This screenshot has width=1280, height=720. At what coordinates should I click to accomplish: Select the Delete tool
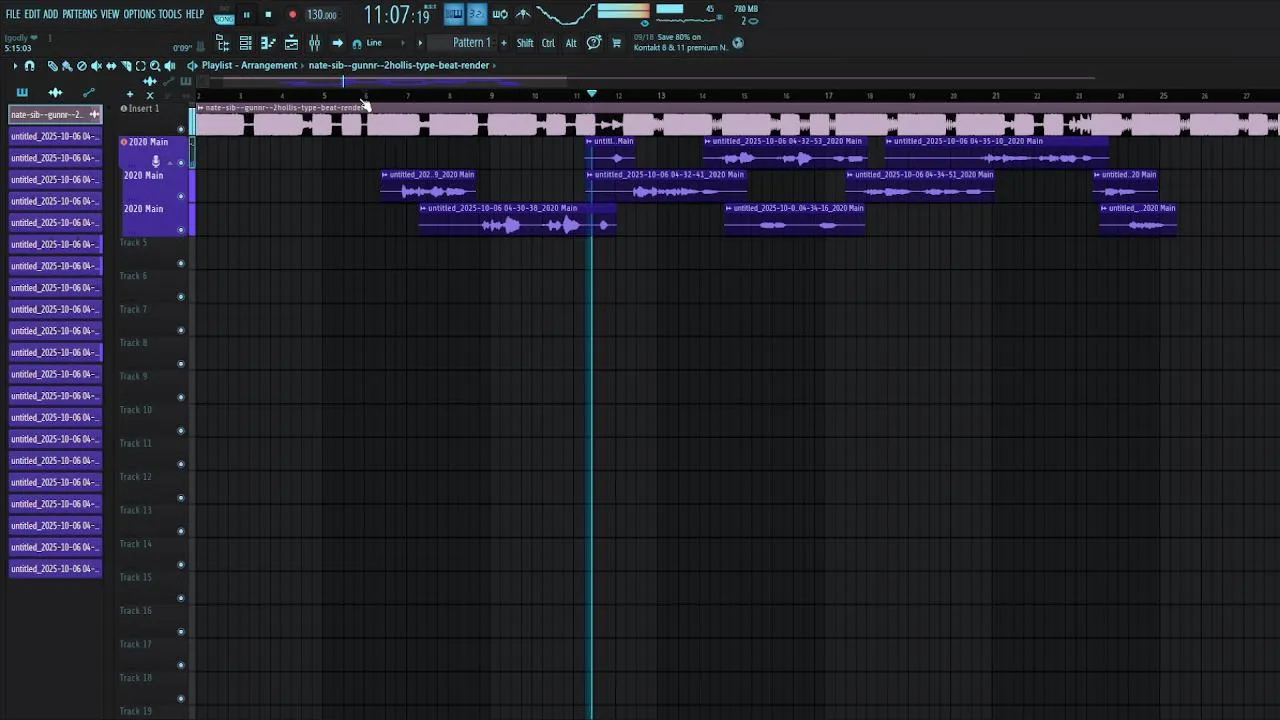pyautogui.click(x=82, y=65)
